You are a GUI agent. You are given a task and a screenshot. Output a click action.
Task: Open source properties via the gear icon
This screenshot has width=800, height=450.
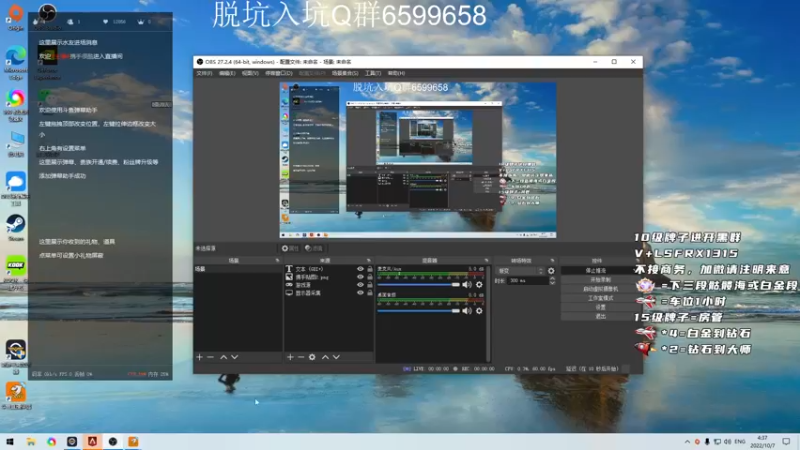312,357
